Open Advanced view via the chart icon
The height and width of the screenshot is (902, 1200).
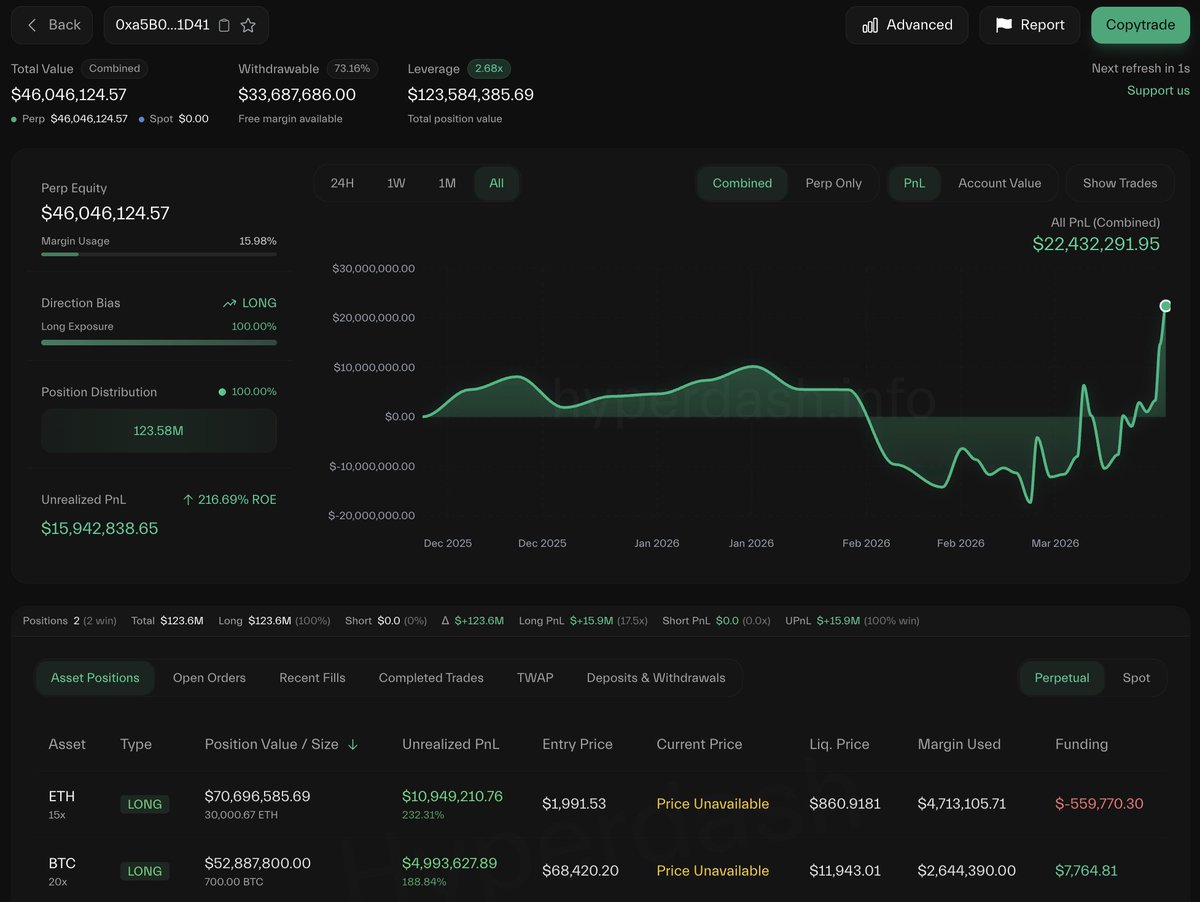tap(872, 24)
